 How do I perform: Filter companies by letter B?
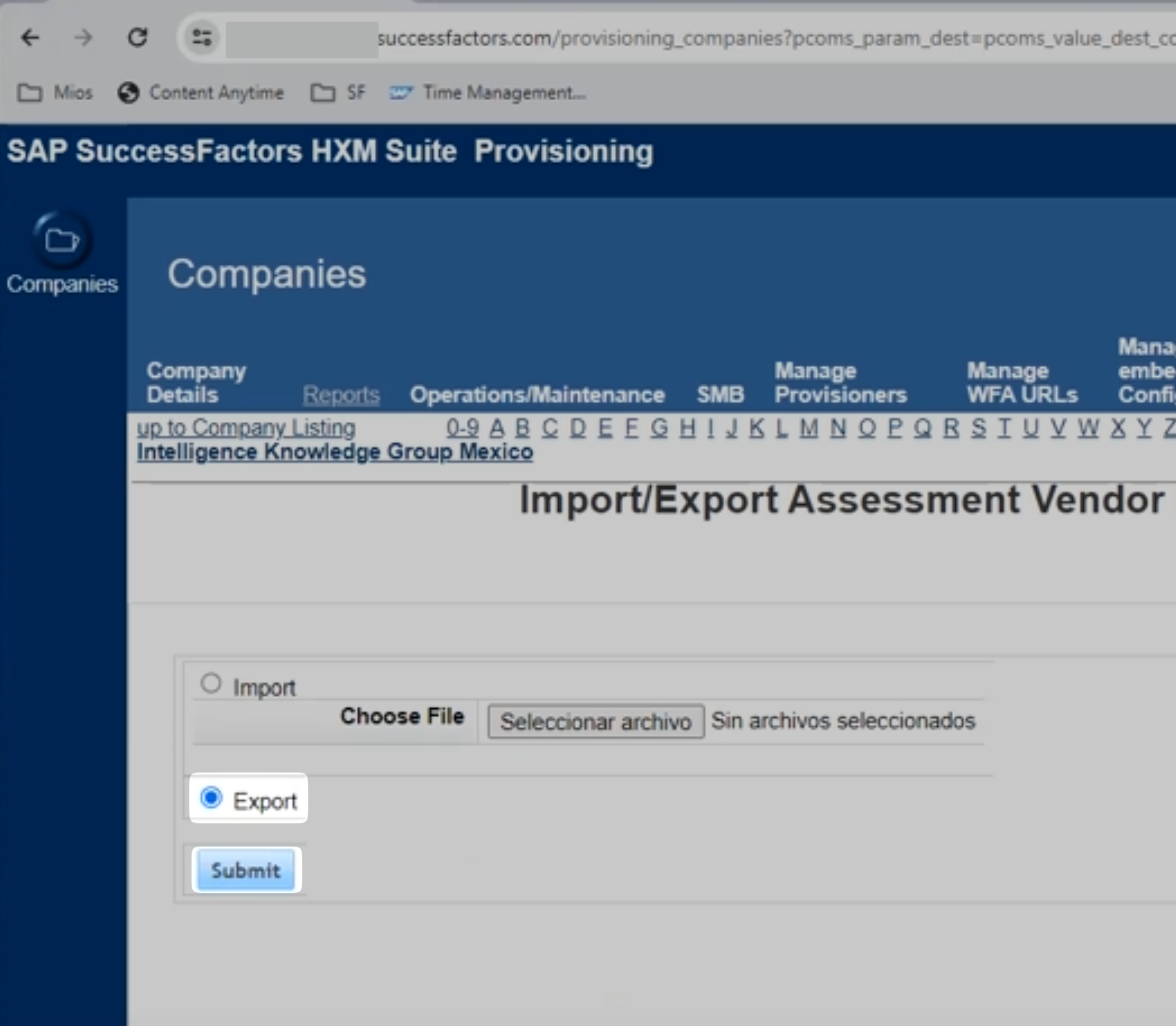click(523, 428)
